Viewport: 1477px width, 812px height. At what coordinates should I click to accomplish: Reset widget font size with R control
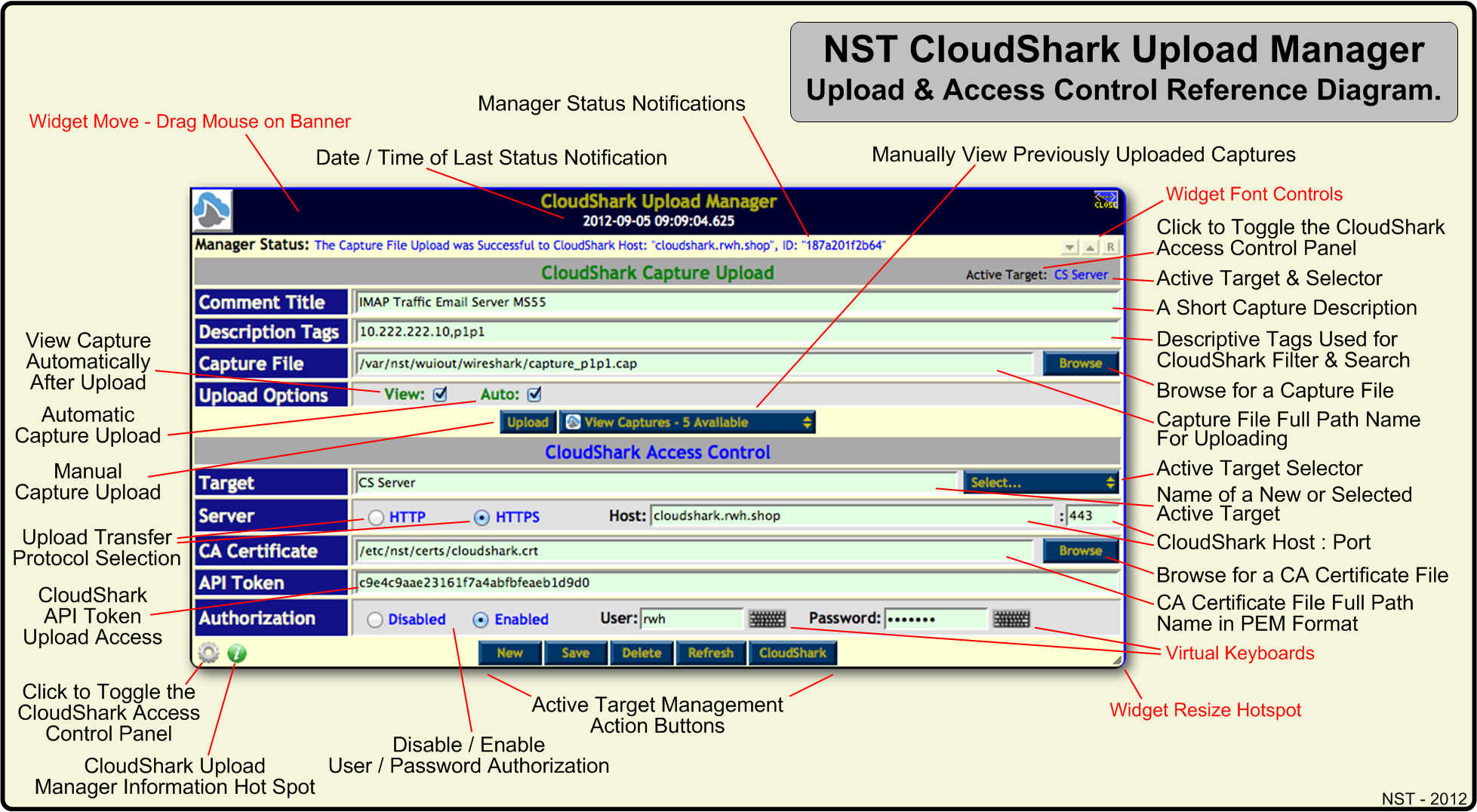point(1110,248)
